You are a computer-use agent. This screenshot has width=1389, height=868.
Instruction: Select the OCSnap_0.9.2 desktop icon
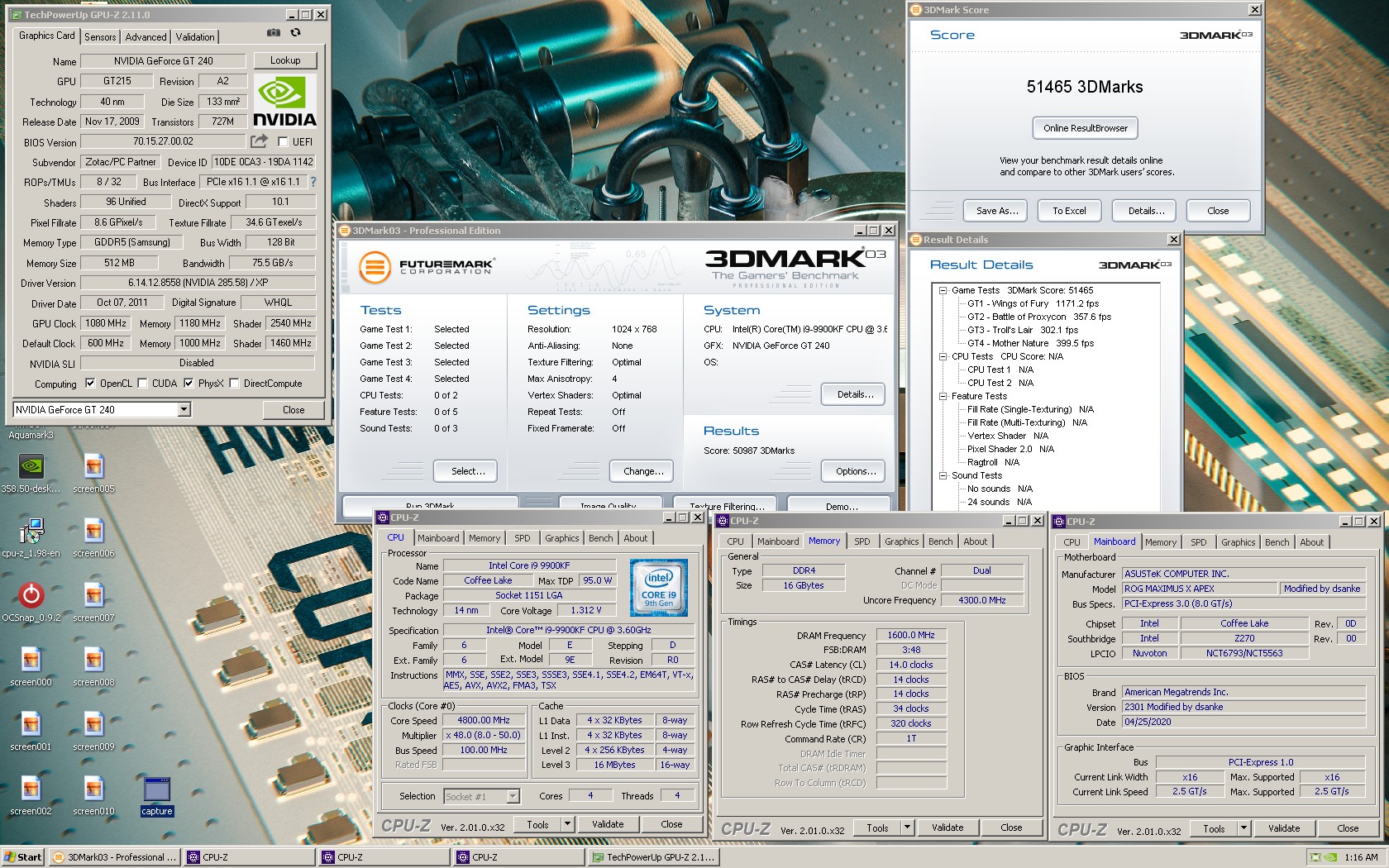[x=31, y=602]
